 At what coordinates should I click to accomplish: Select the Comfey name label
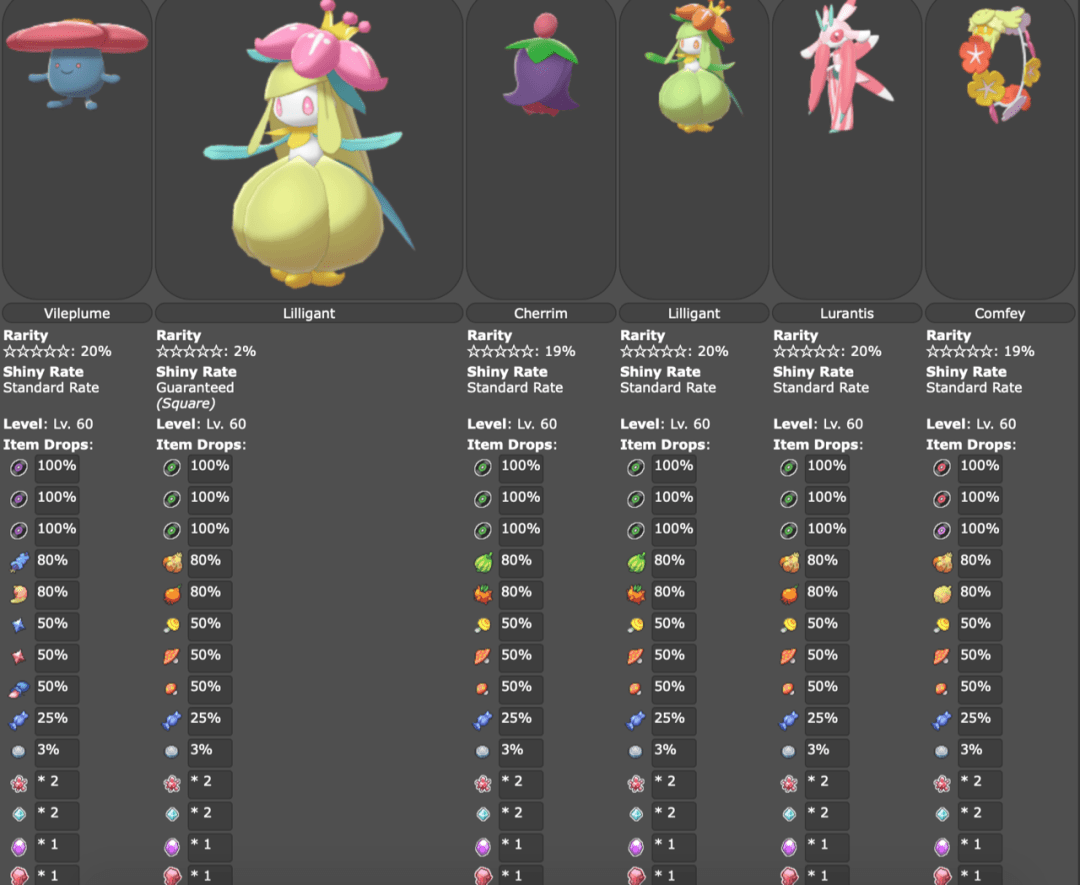point(999,313)
